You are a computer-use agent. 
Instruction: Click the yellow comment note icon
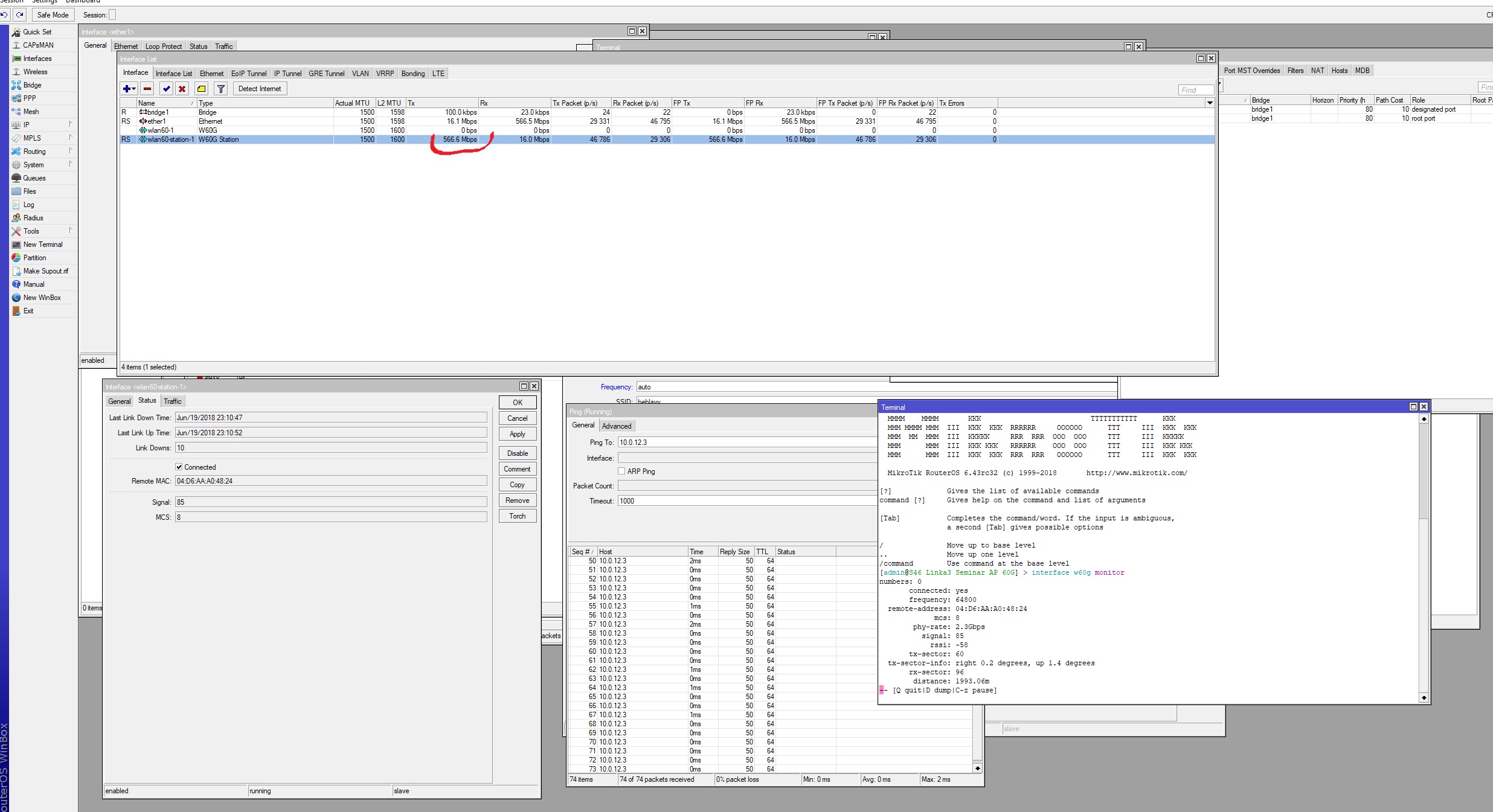[x=202, y=89]
